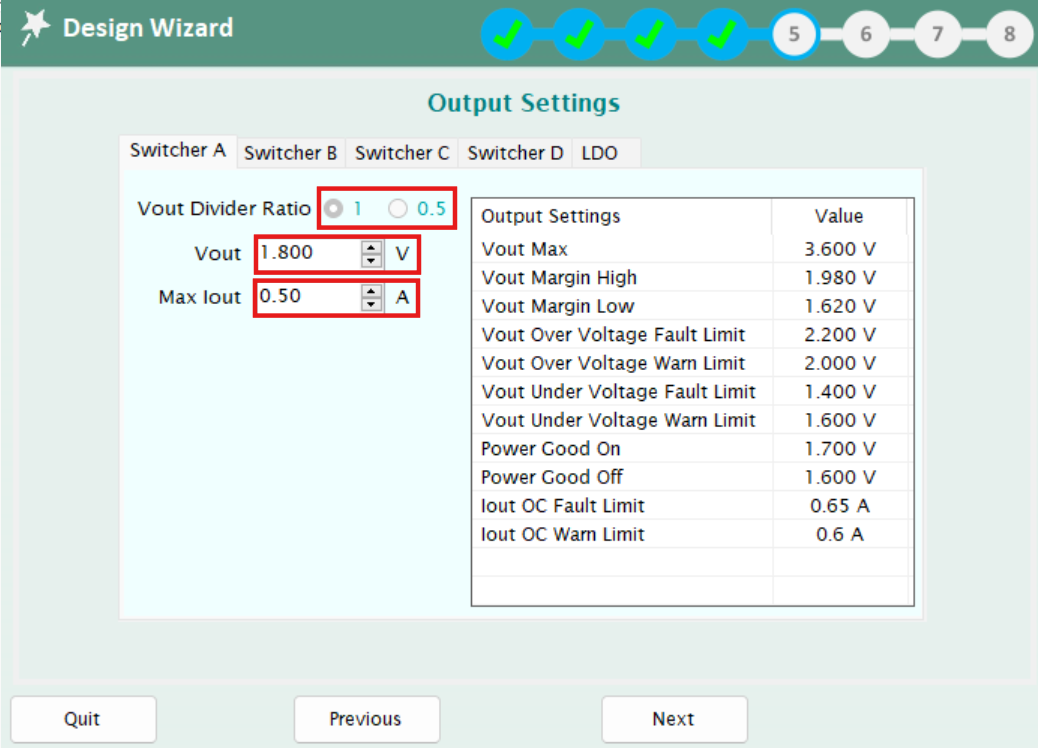Image resolution: width=1038 pixels, height=748 pixels.
Task: Select Vout Divider Ratio 0.5
Action: pyautogui.click(x=397, y=208)
